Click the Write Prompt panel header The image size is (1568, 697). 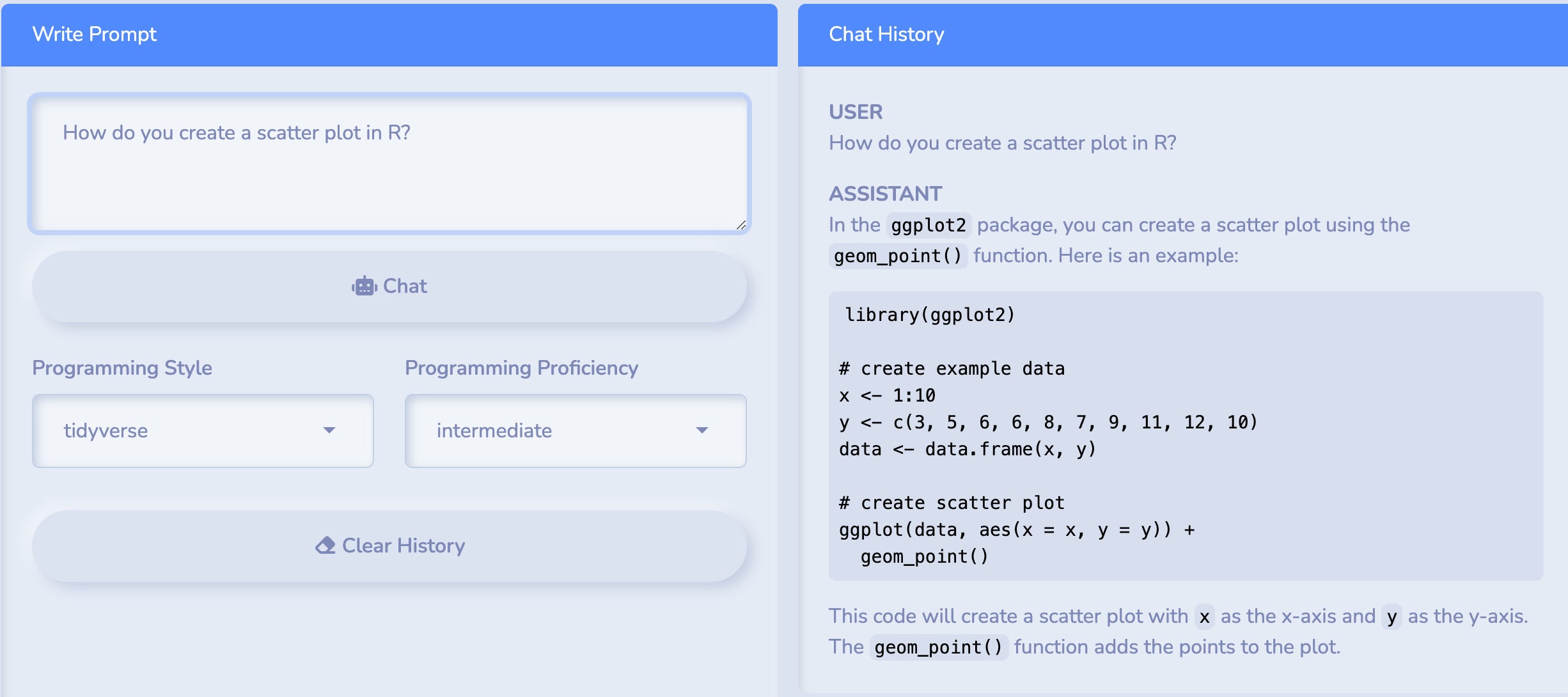[389, 35]
